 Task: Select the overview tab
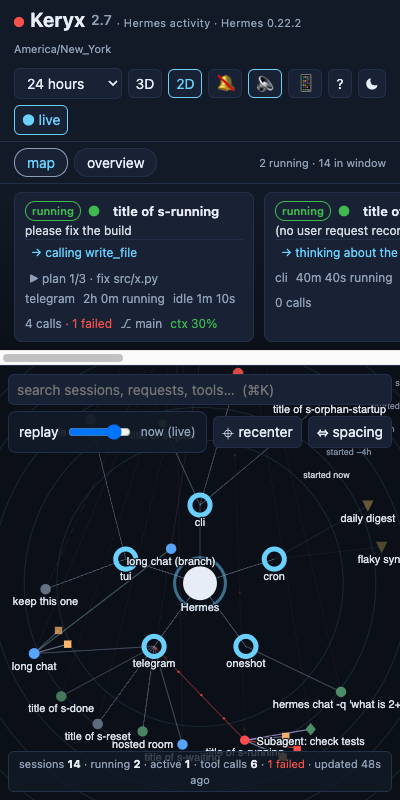click(115, 163)
